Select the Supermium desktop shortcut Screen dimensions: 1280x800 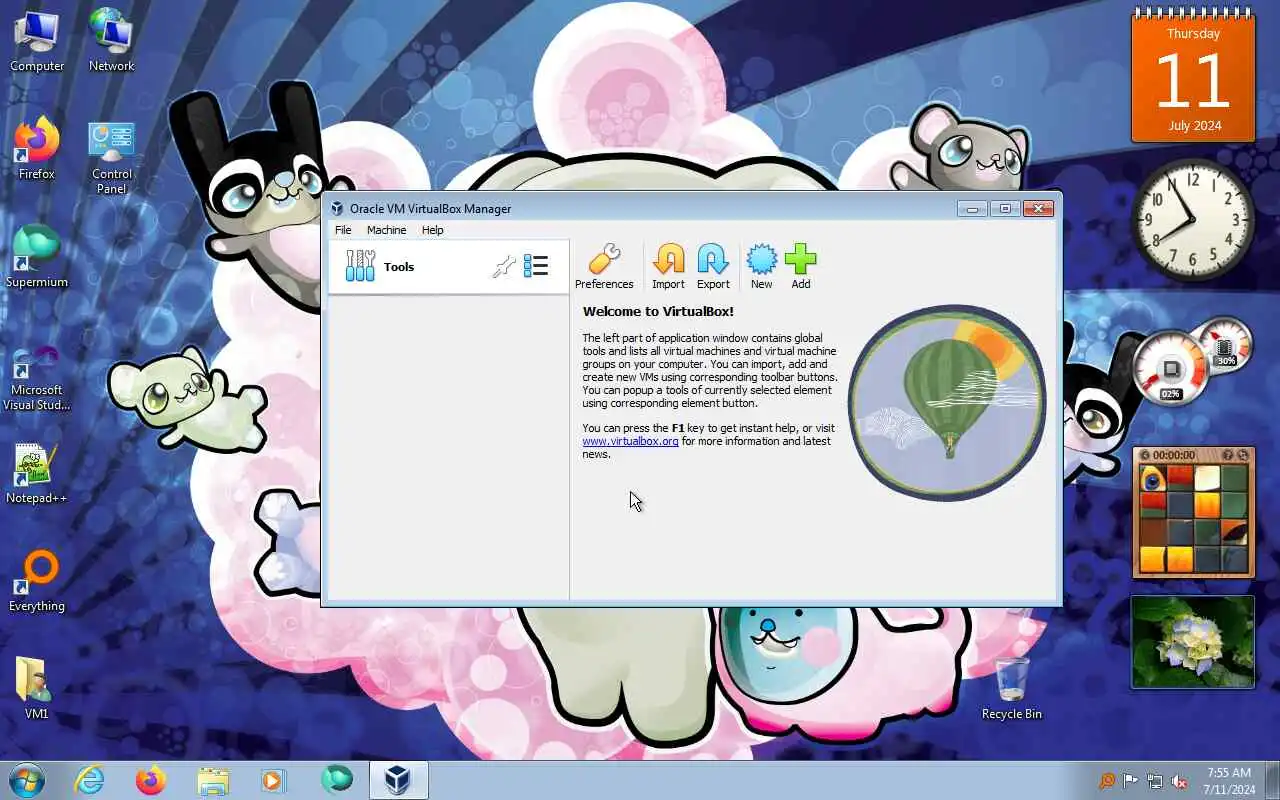click(37, 257)
